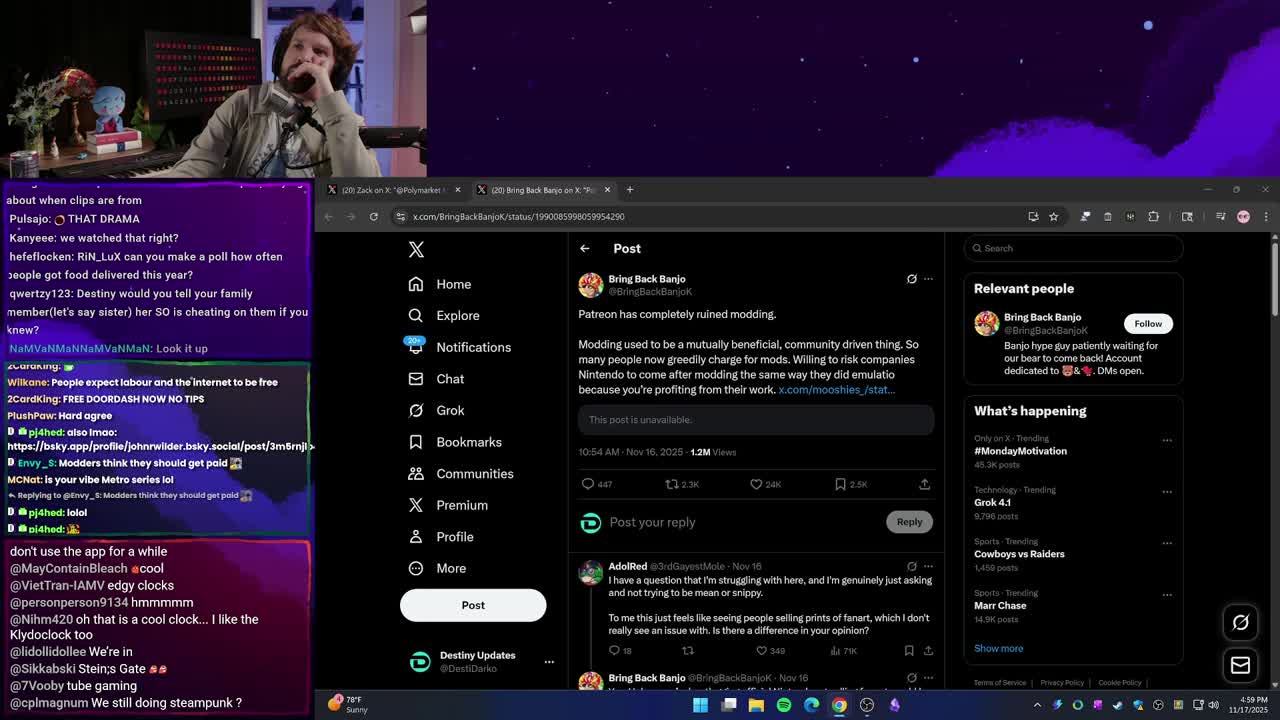Click the back arrow beside Post header
This screenshot has width=1280, height=720.
(585, 249)
